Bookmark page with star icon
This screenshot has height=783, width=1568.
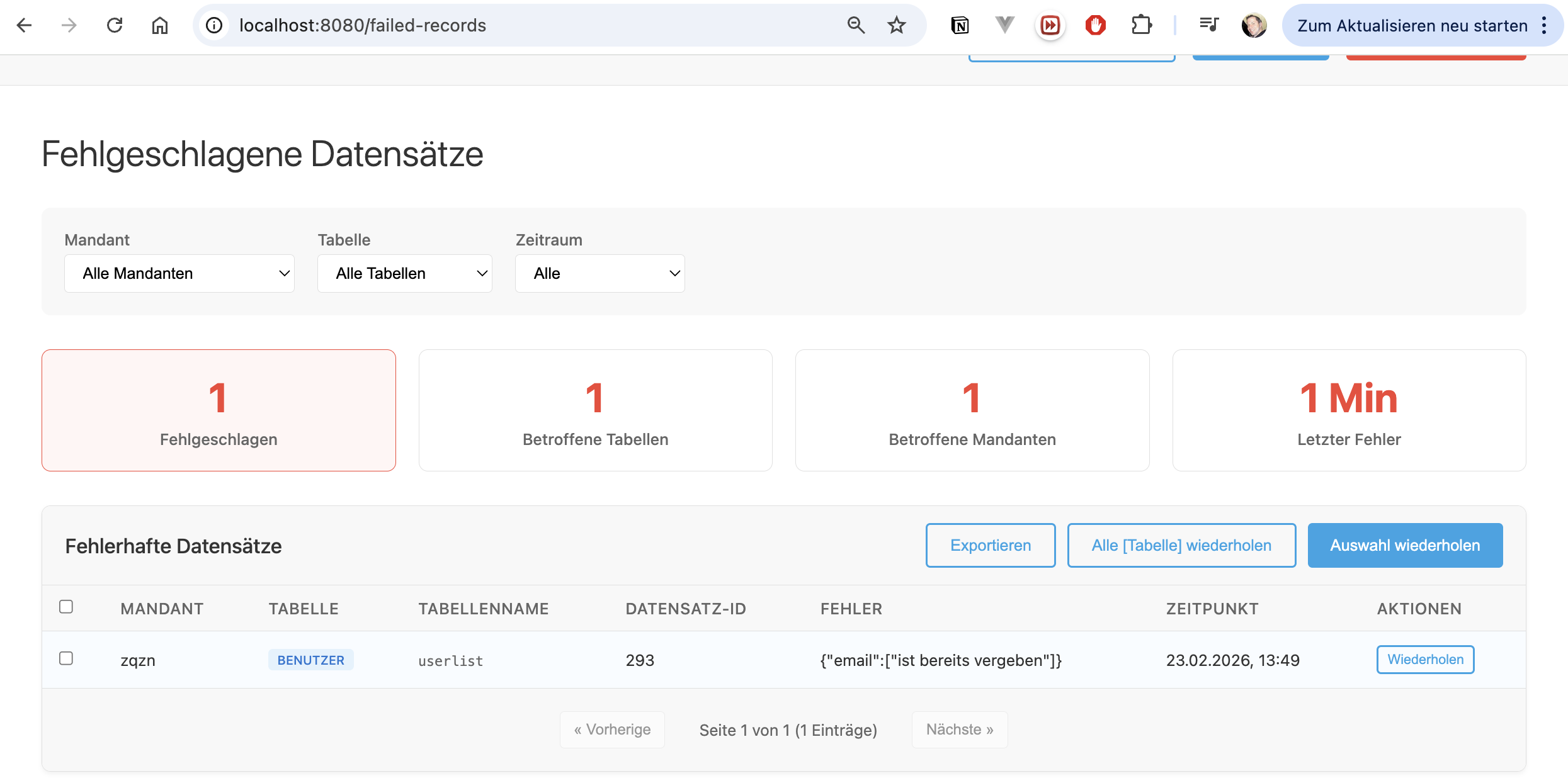click(896, 25)
